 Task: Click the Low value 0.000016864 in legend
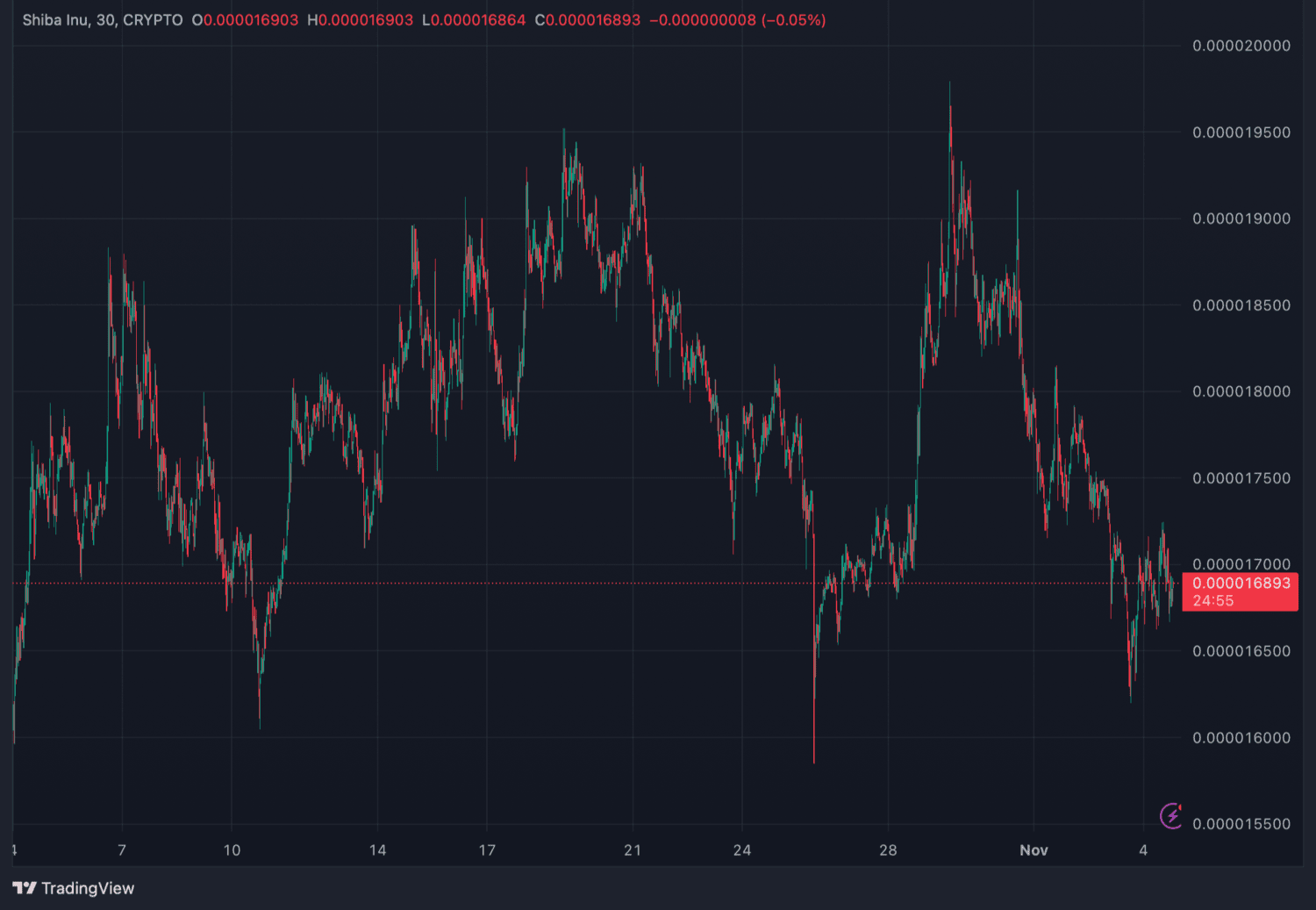point(478,20)
